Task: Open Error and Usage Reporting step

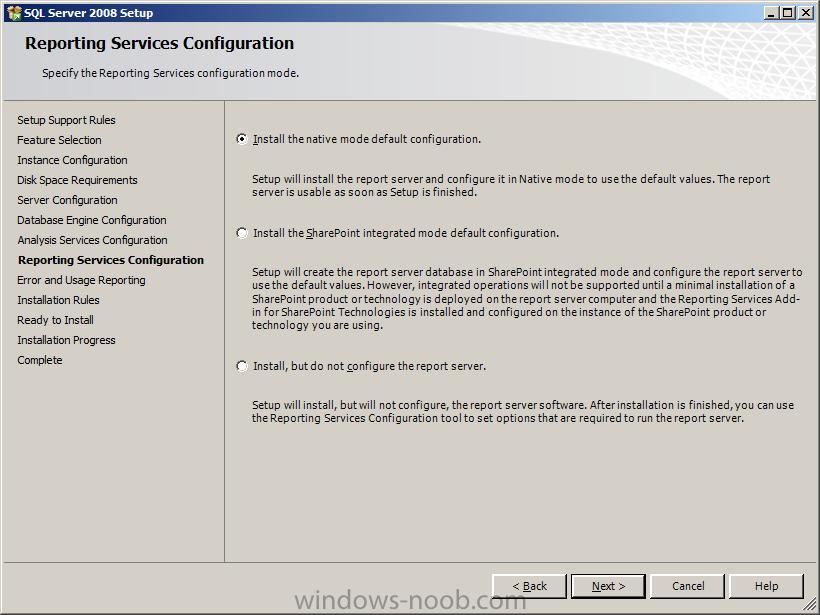Action: 81,280
